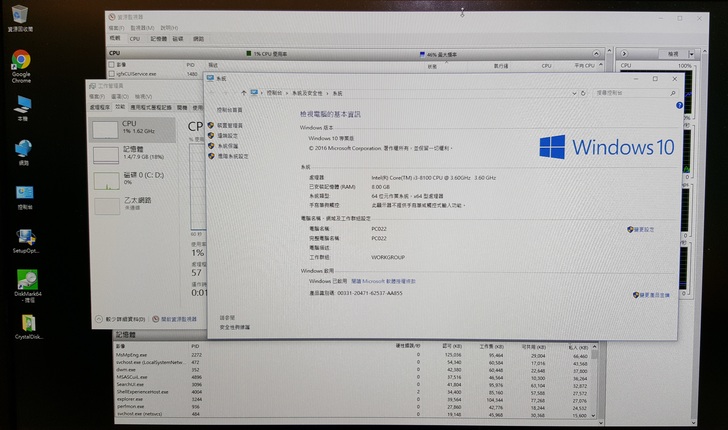This screenshot has height=430, width=728.
Task: Click the search magnifier in System window
Action: tap(673, 93)
